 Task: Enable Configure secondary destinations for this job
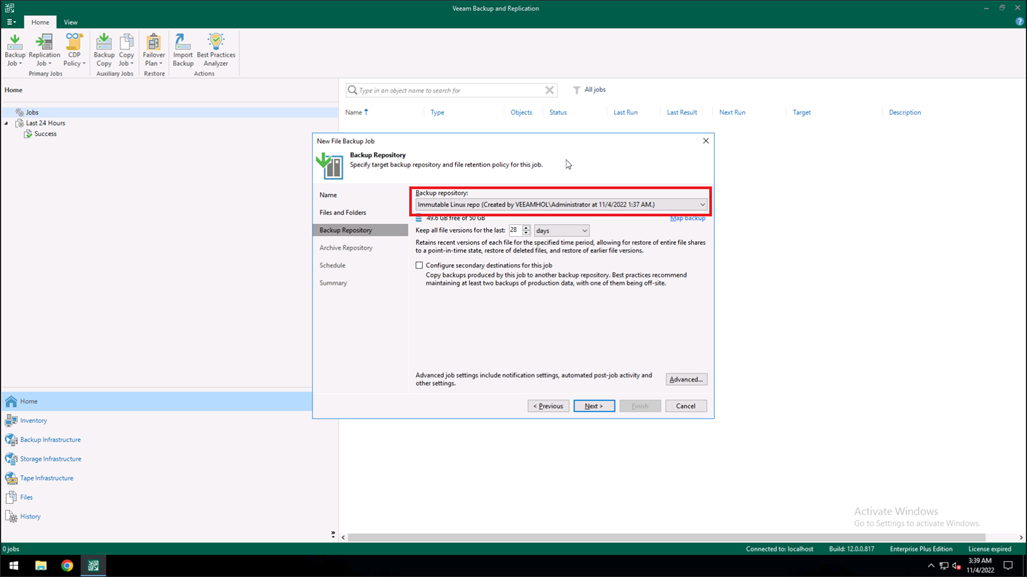point(419,265)
